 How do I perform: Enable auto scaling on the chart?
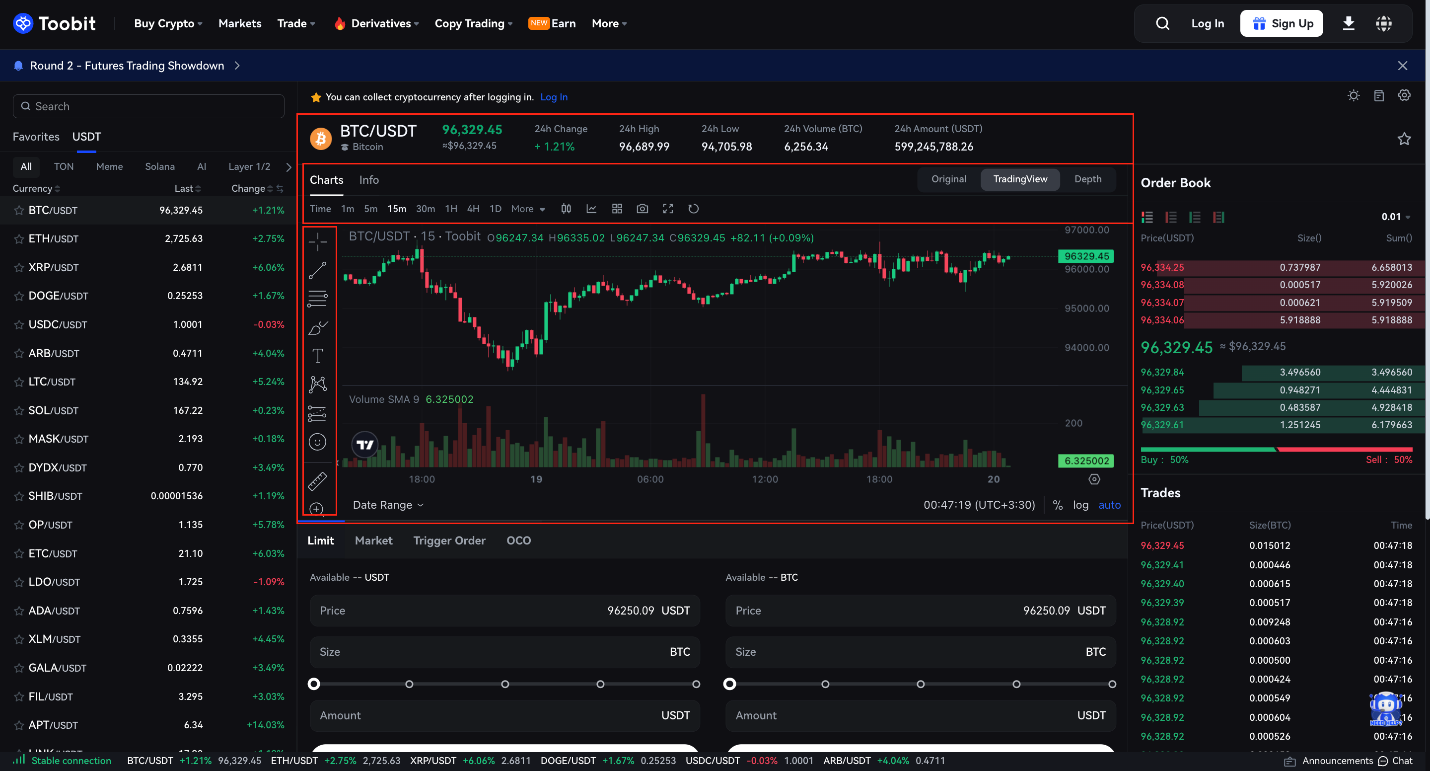click(x=1109, y=505)
